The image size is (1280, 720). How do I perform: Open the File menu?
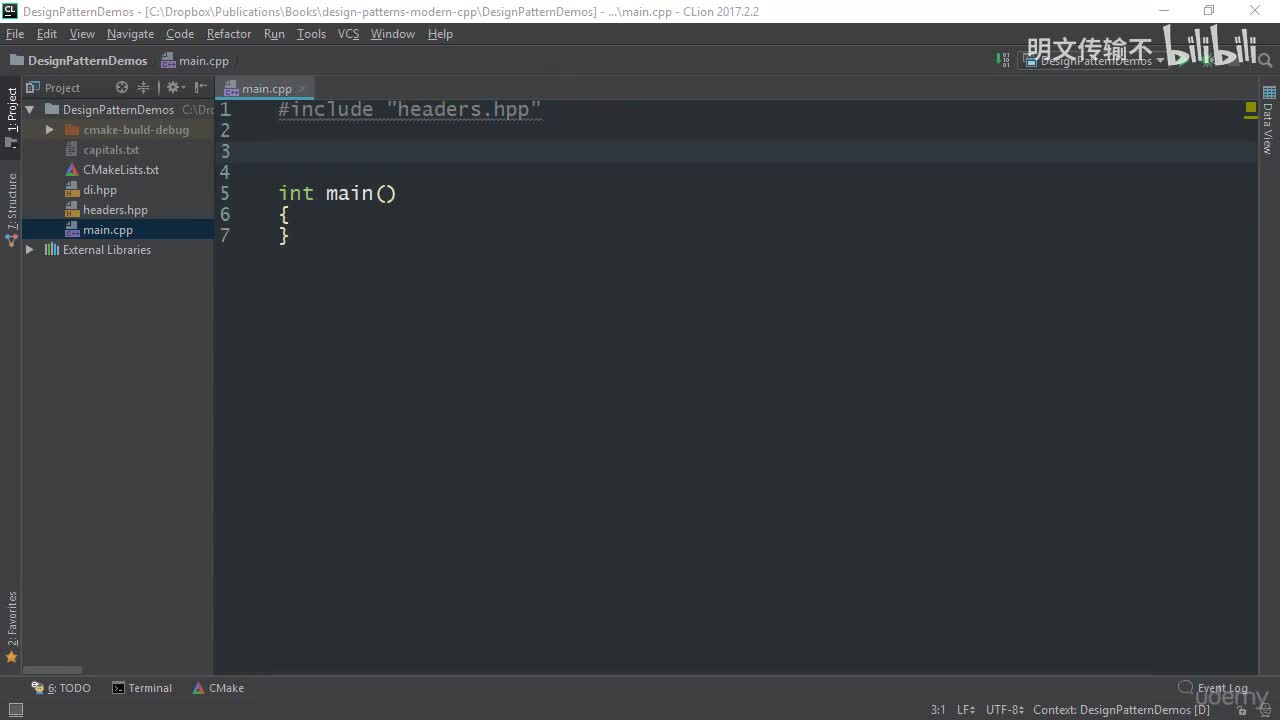click(x=15, y=34)
